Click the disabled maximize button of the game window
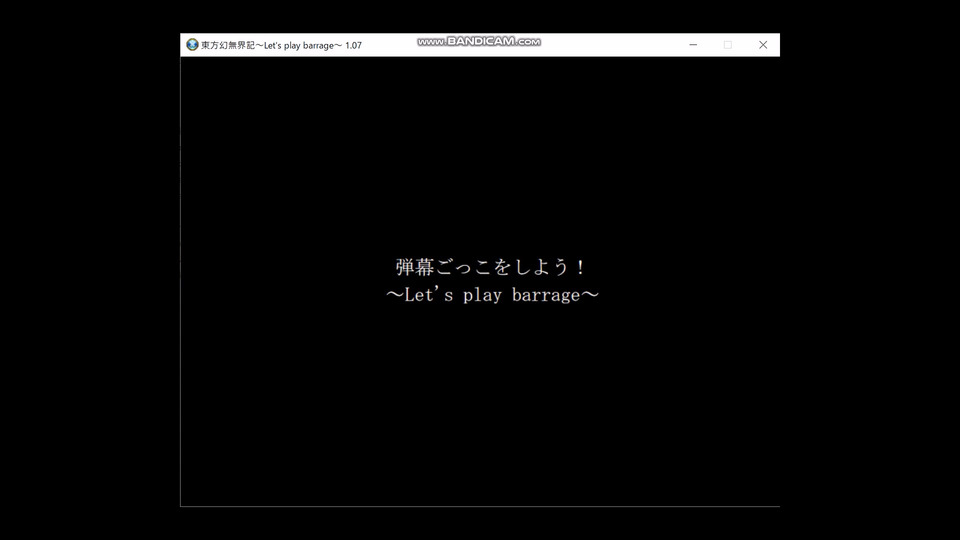This screenshot has height=540, width=960. 727,45
